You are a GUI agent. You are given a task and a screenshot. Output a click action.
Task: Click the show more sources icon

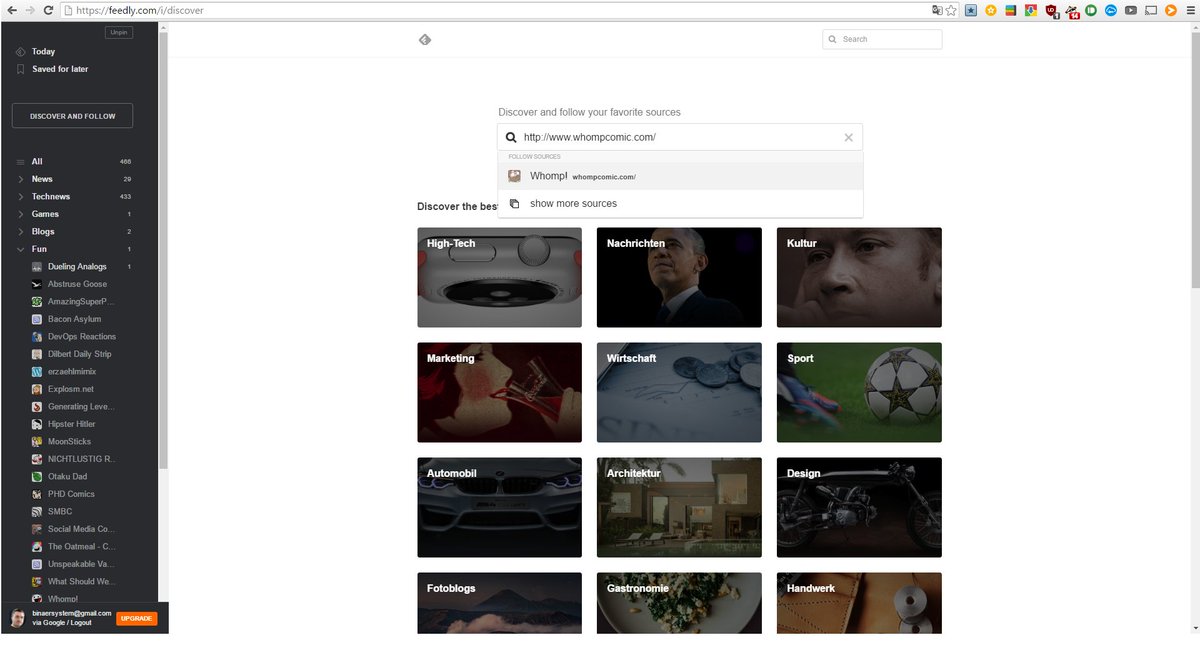point(514,203)
